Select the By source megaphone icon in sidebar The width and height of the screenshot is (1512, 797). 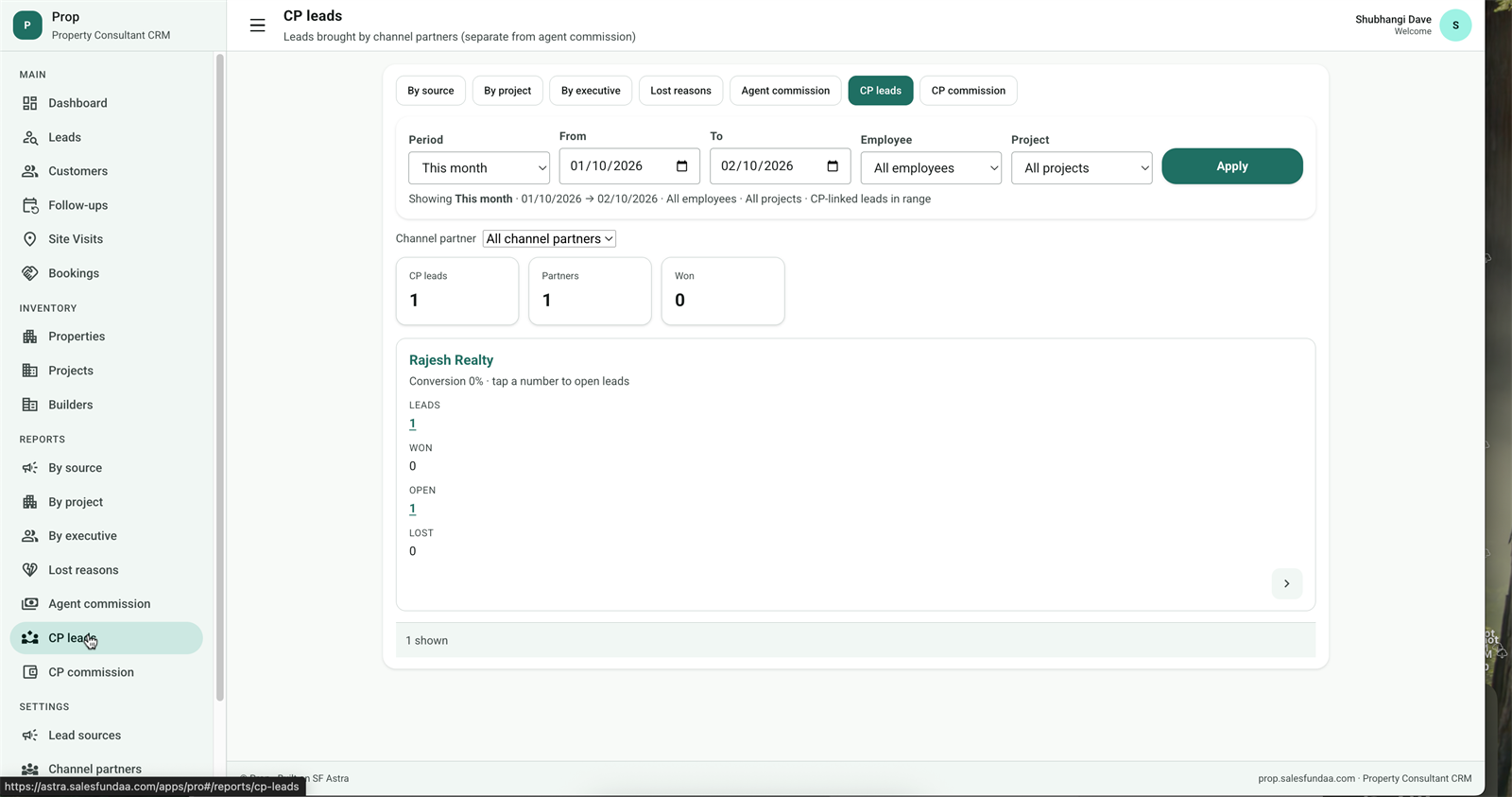point(30,468)
